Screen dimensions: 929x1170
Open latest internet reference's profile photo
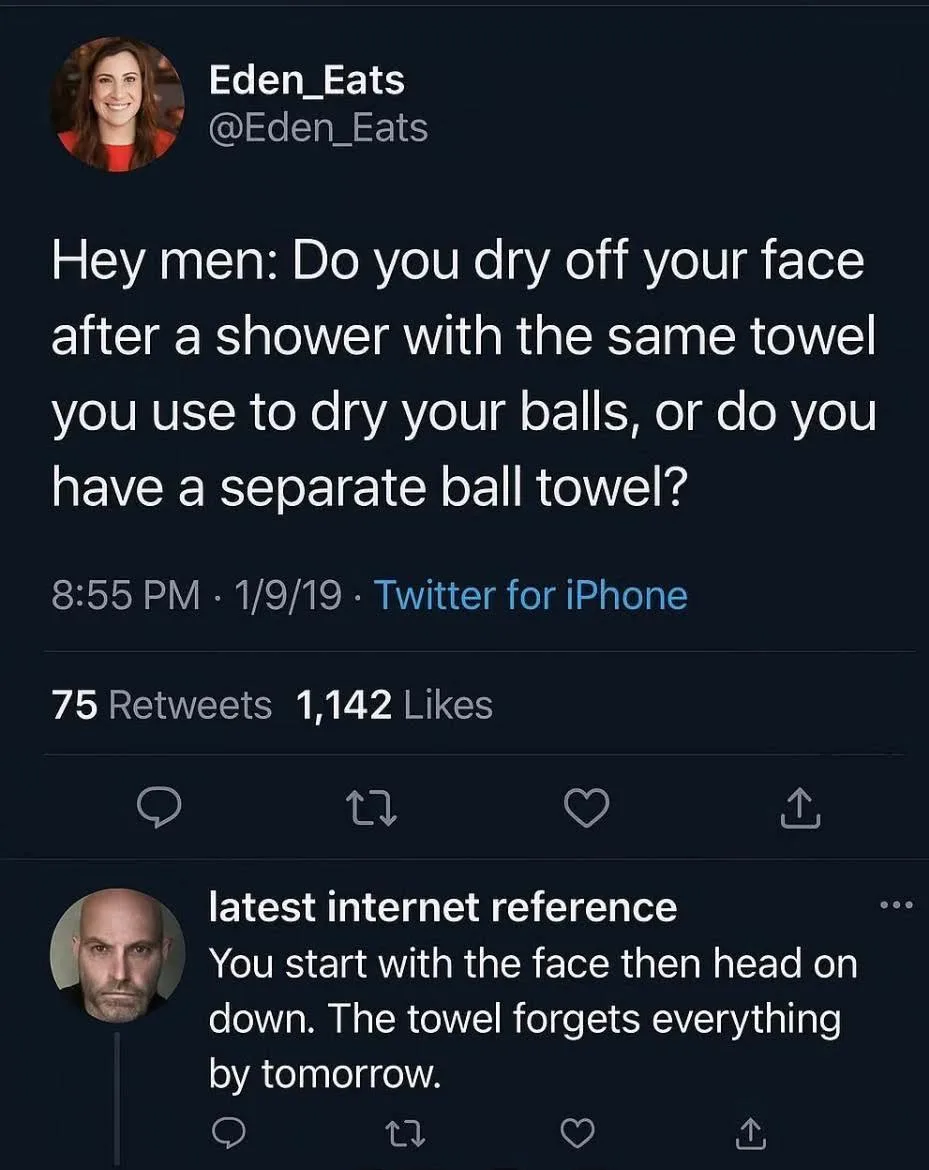tap(118, 955)
